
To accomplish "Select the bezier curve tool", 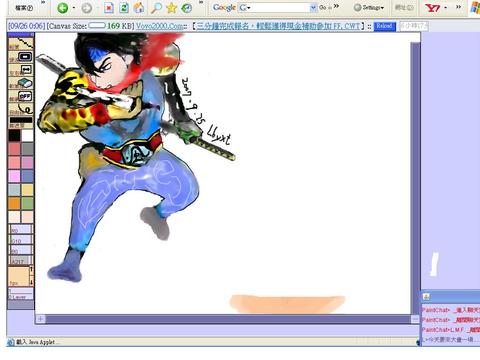I will click(x=21, y=109).
